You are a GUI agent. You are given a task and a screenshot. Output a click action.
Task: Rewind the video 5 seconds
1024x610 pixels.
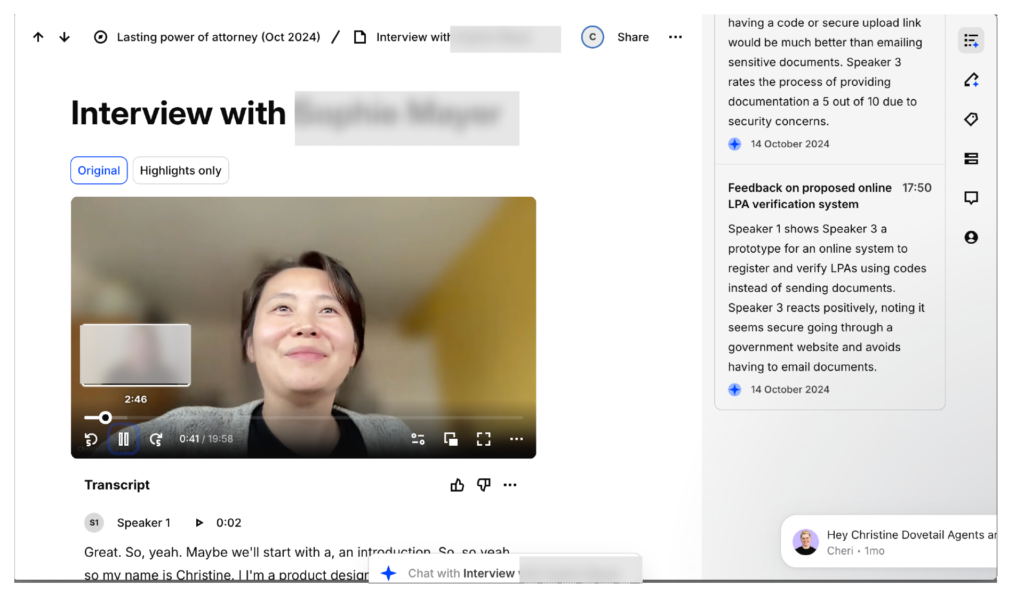91,439
